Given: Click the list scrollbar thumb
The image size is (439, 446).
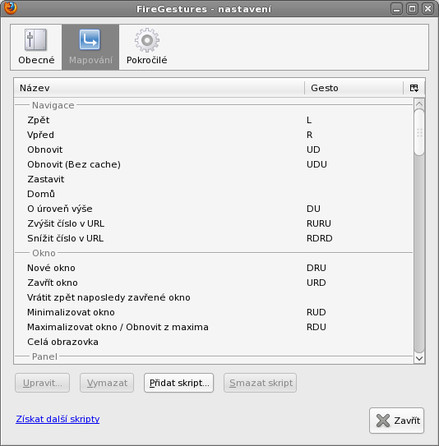Looking at the screenshot, I should (419, 132).
